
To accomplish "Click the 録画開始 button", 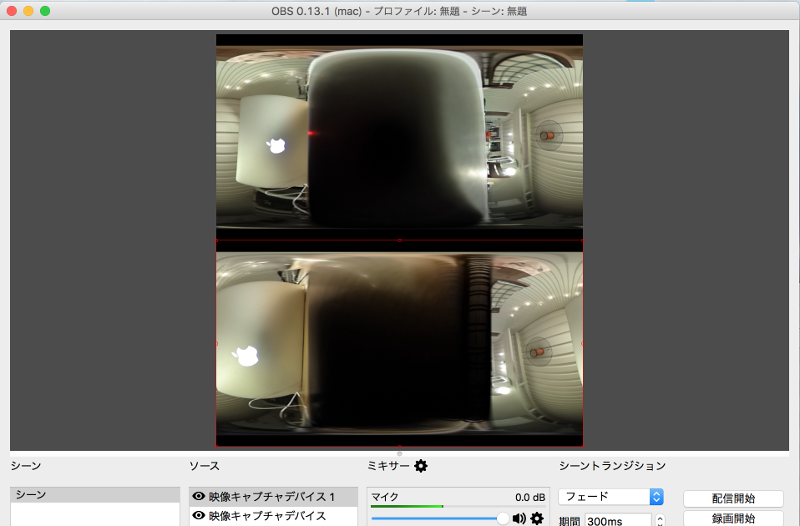I will click(733, 518).
